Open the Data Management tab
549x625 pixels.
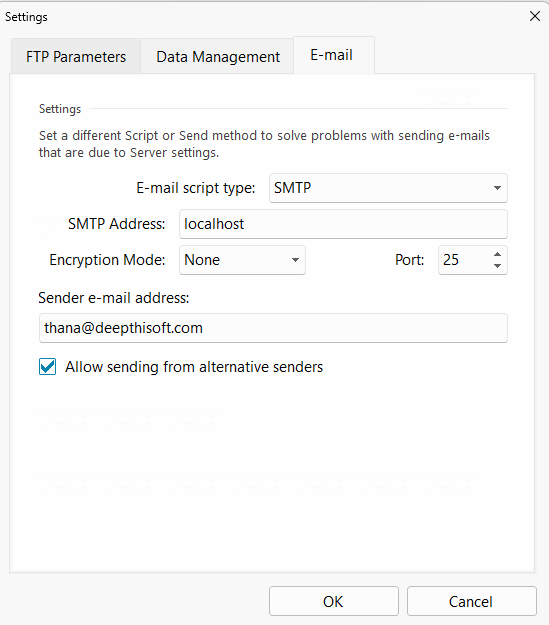click(x=218, y=57)
